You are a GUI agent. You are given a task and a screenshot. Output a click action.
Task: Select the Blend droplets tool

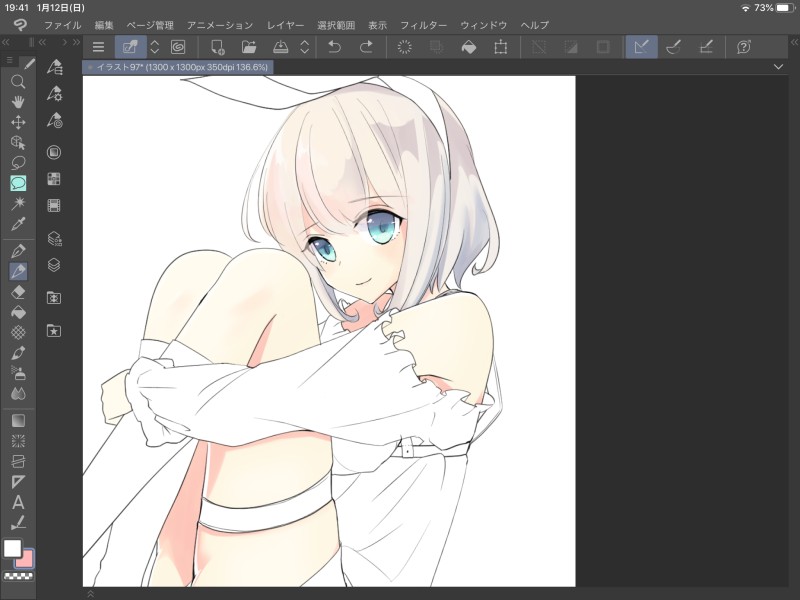point(18,394)
